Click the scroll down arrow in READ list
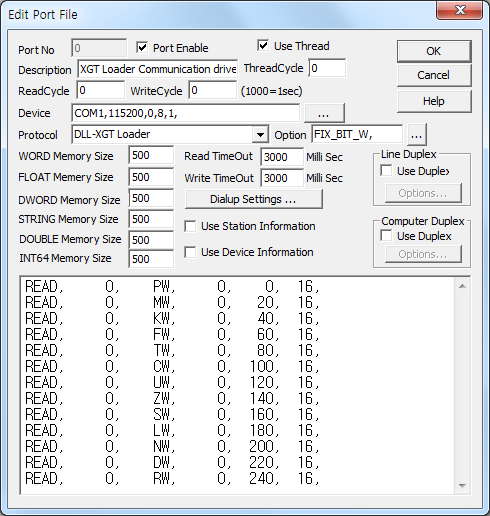 pyautogui.click(x=462, y=486)
